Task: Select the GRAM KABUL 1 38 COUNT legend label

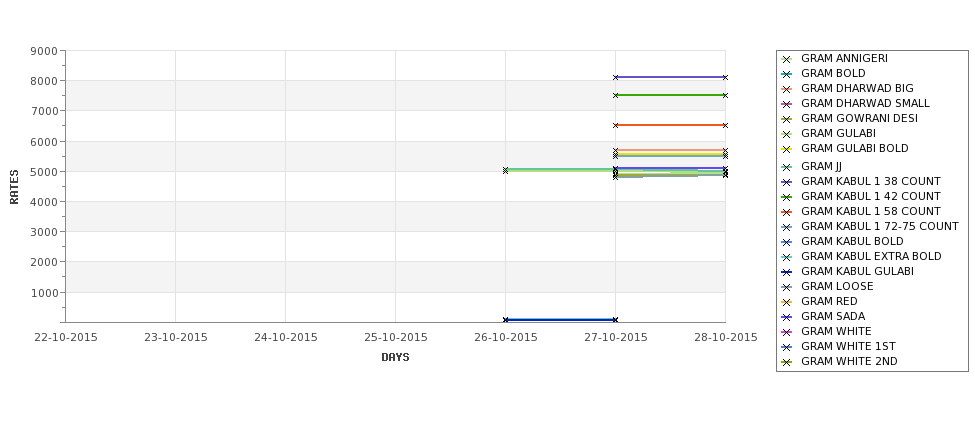Action: pos(871,181)
